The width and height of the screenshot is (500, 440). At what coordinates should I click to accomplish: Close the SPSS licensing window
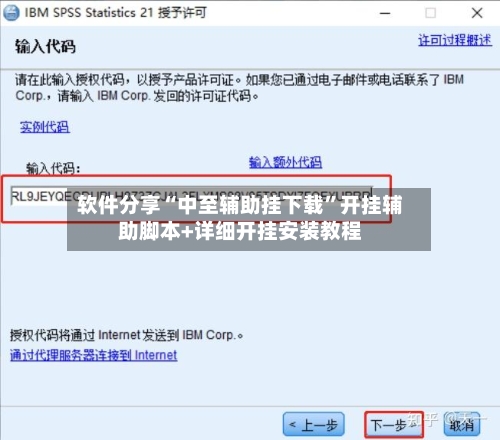click(477, 13)
